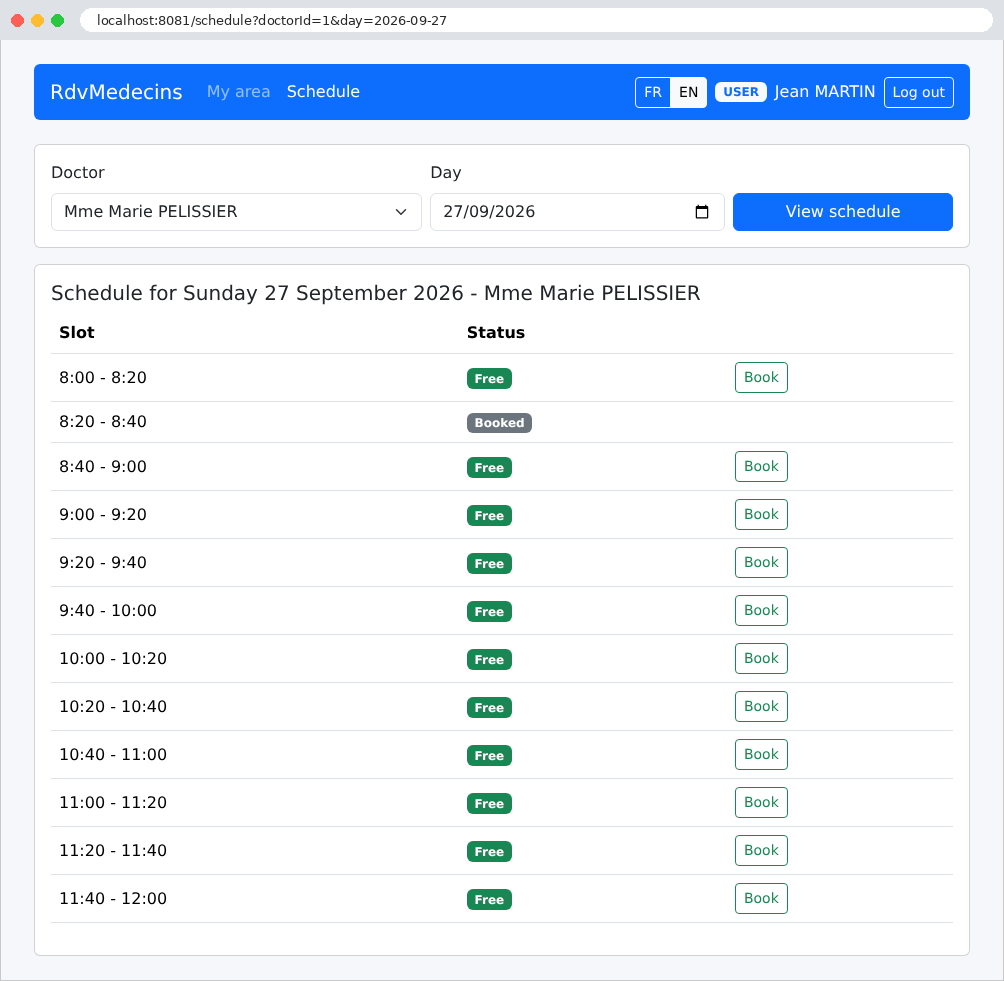
Task: Book the 10:20 - 10:40 slot
Action: (x=761, y=707)
